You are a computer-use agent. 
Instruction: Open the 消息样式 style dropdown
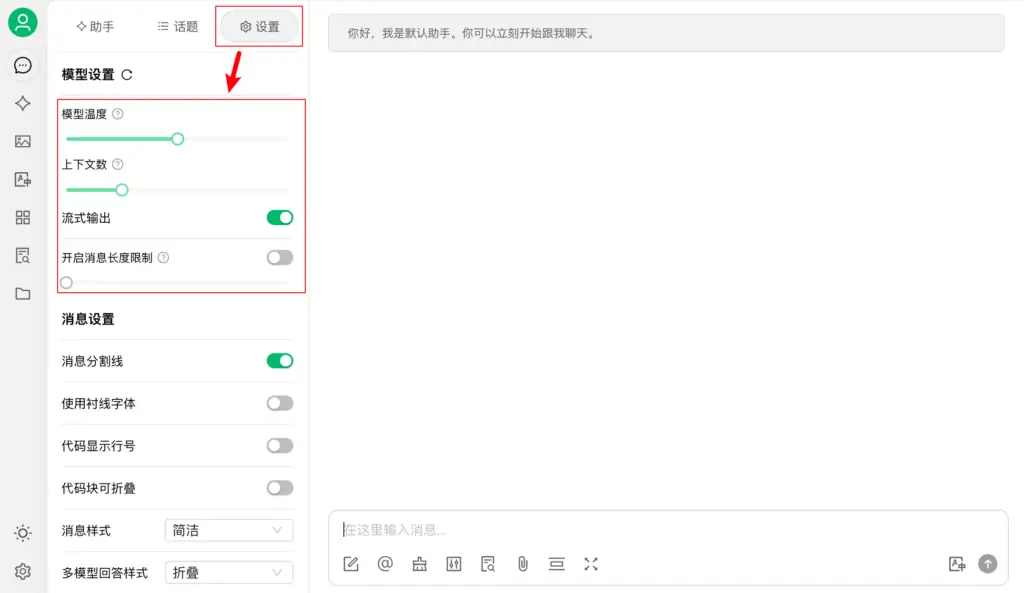coord(229,530)
